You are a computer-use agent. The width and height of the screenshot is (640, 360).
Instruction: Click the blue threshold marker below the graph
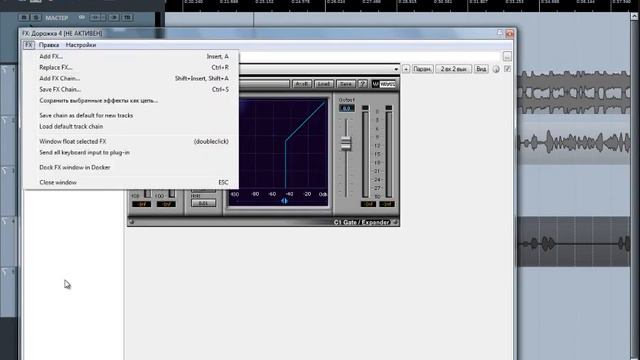coord(284,201)
